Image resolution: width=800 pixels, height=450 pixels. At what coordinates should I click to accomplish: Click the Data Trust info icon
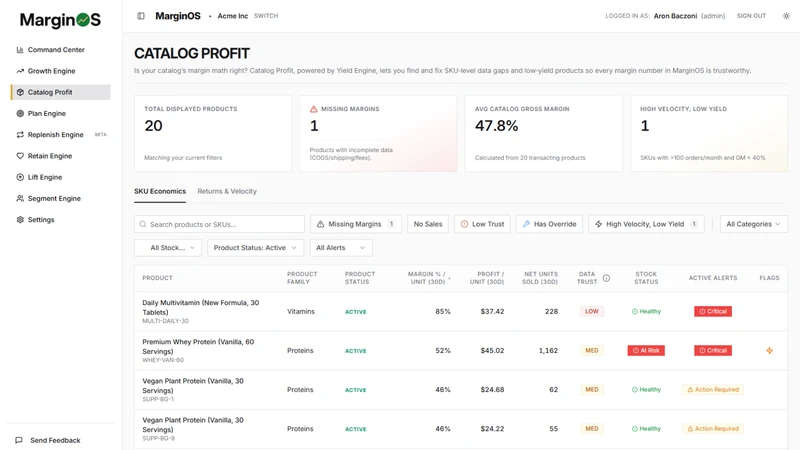pyautogui.click(x=606, y=278)
